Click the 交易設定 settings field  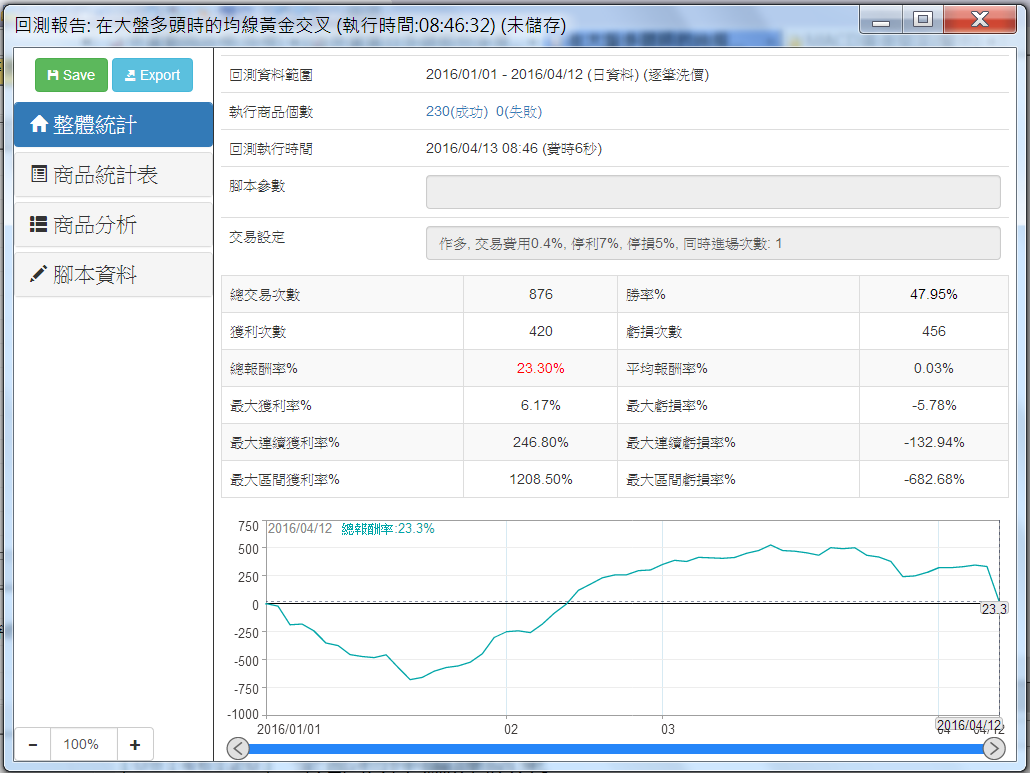point(713,243)
